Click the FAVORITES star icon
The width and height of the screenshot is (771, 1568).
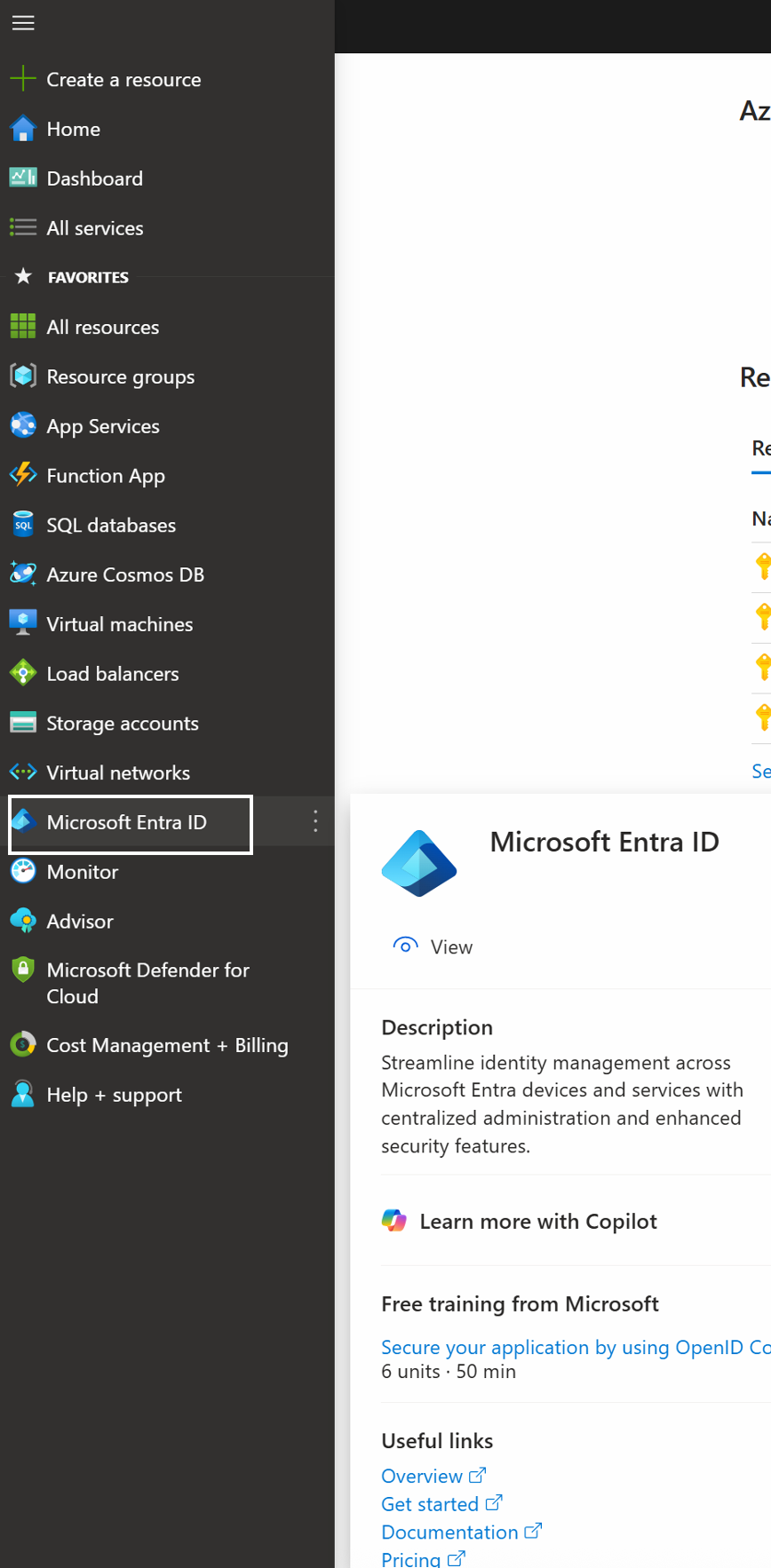tap(24, 276)
